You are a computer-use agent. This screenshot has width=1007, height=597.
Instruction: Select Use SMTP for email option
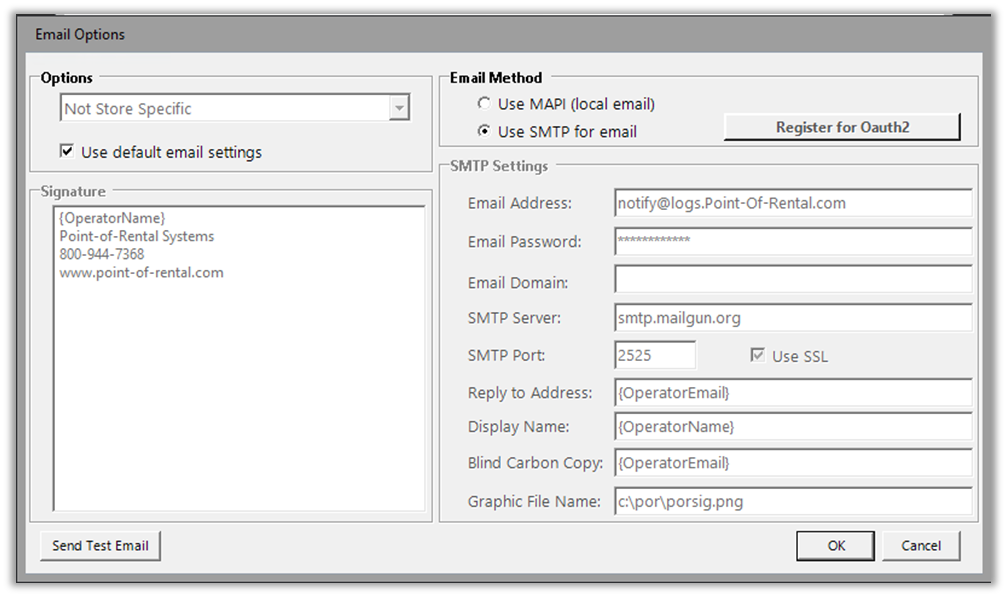click(485, 131)
